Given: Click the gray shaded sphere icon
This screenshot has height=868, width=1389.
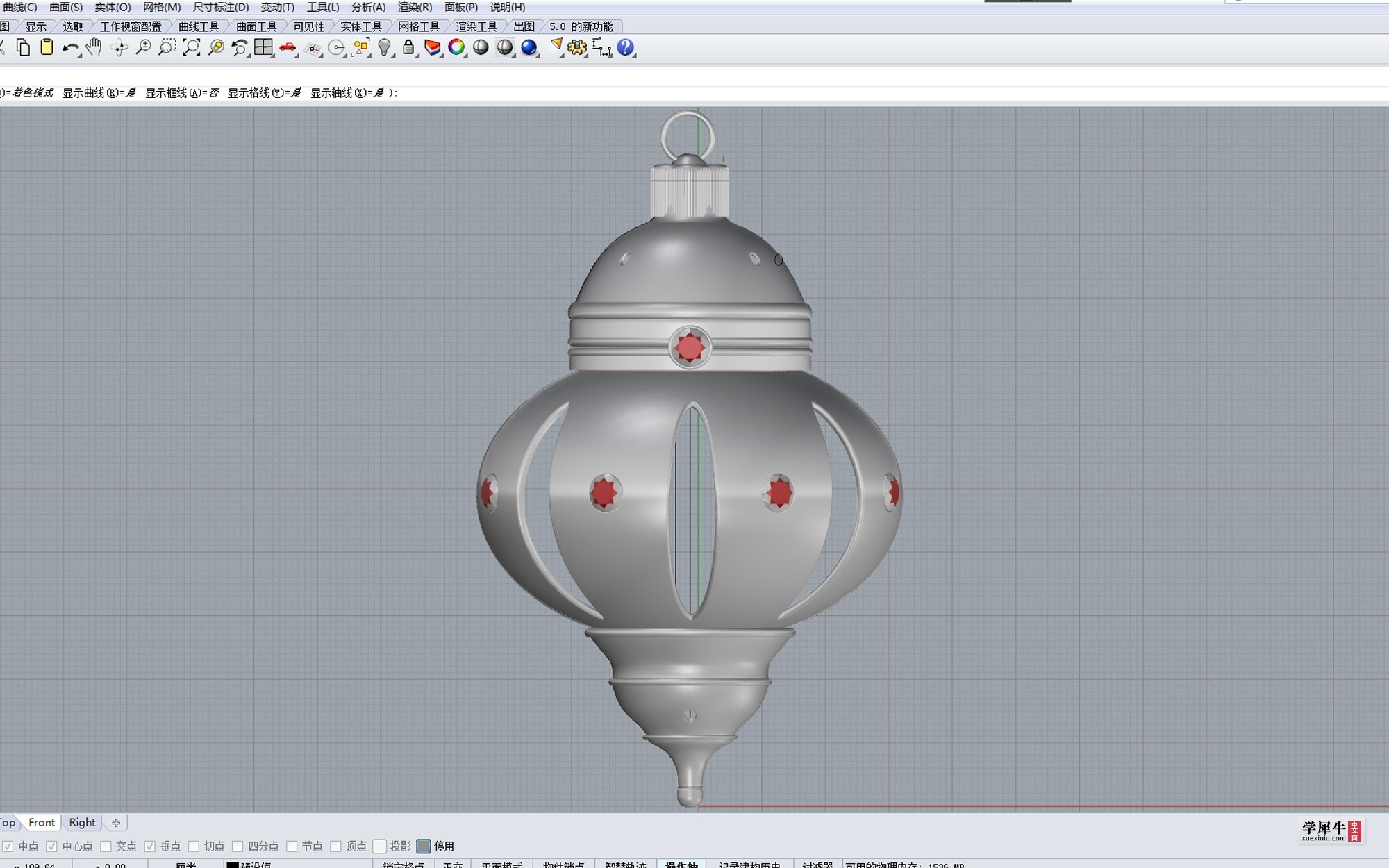Looking at the screenshot, I should pos(481,47).
